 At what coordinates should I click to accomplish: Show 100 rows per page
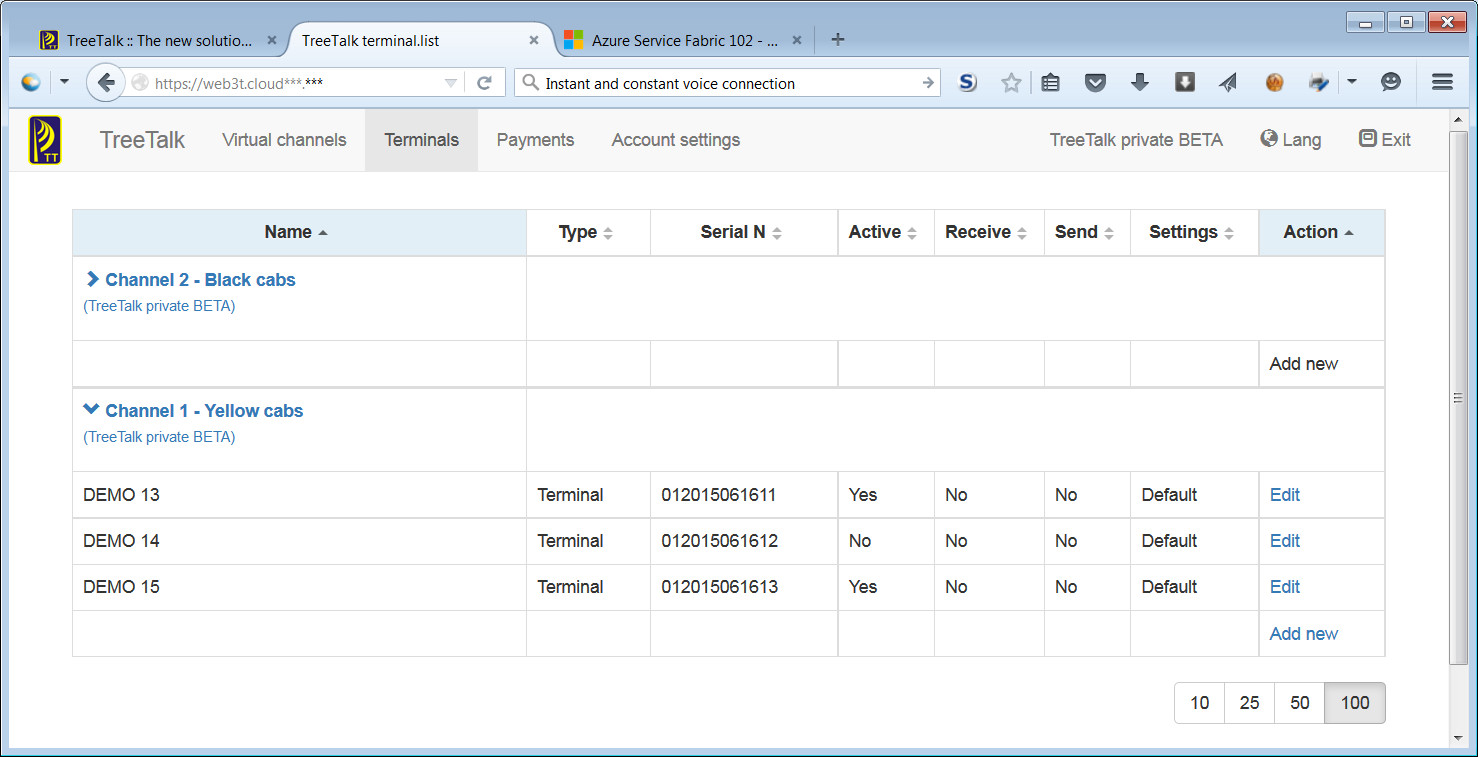coord(1355,703)
